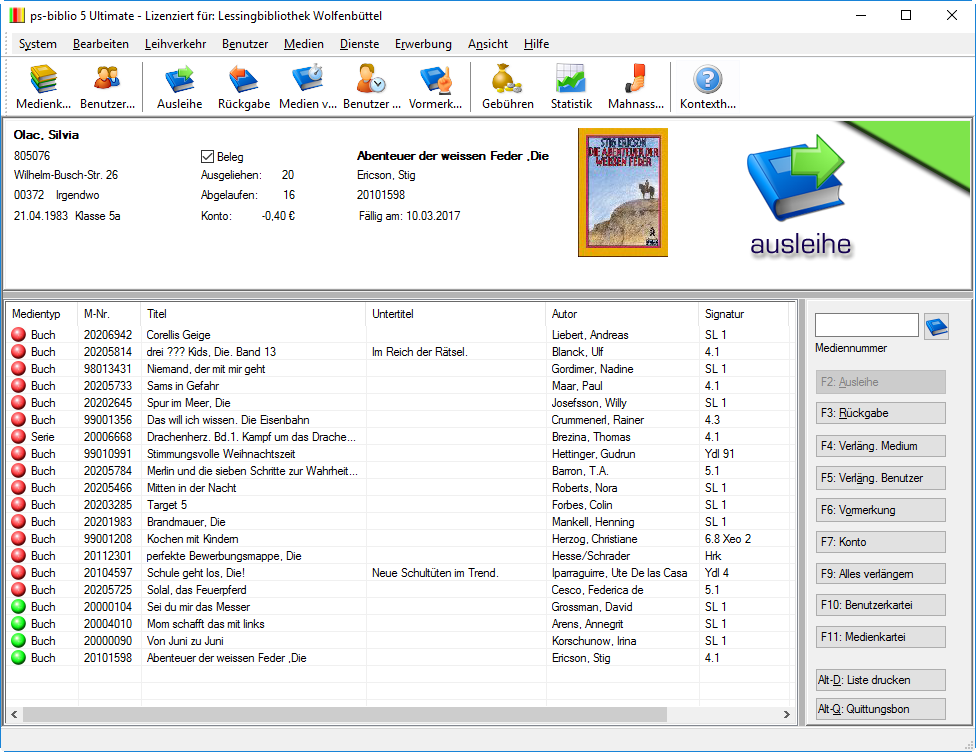Click the blue book icon beside Mediennummer
Screen dimensions: 976x752
point(936,324)
